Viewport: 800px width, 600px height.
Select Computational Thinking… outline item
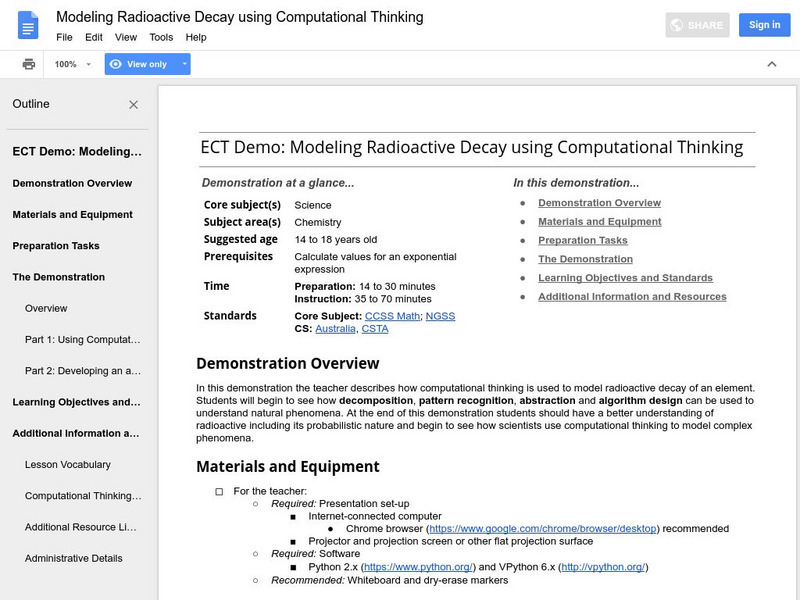tap(83, 496)
